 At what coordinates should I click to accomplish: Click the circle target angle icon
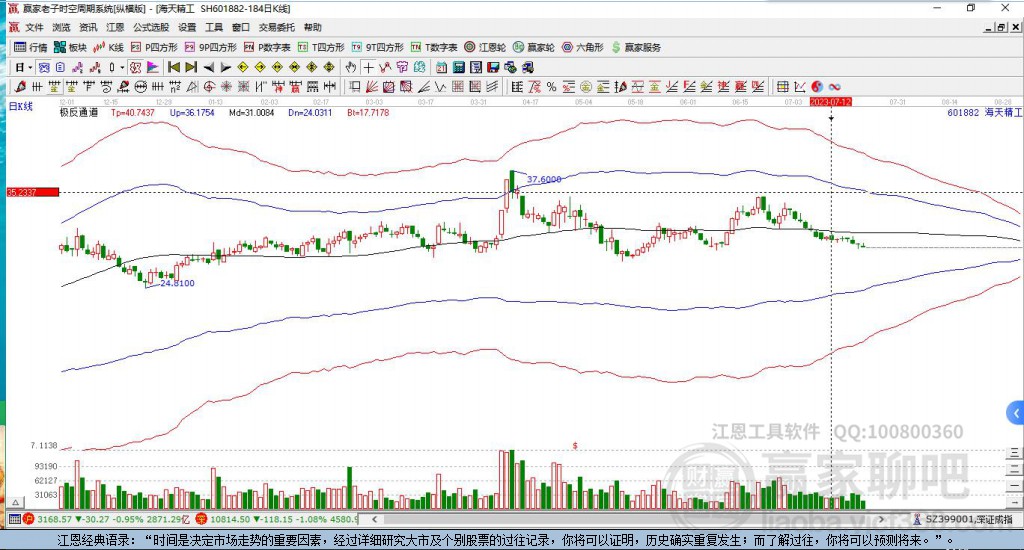point(209,87)
